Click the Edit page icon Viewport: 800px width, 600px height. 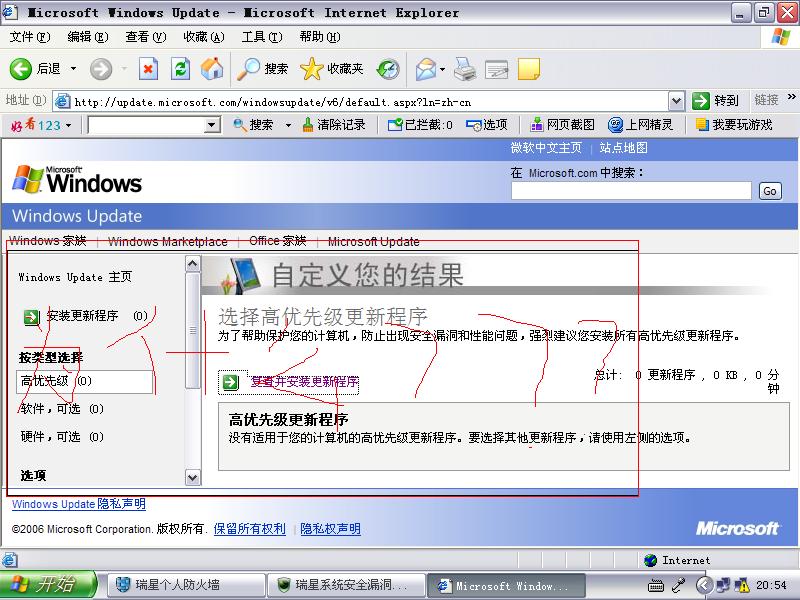point(496,69)
